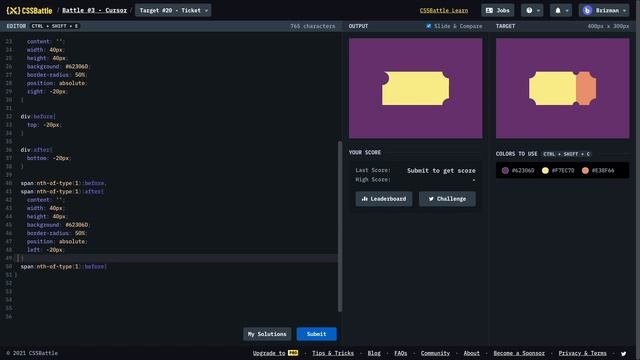Image resolution: width=640 pixels, height=360 pixels.
Task: Open the help question-mark menu
Action: [x=532, y=10]
